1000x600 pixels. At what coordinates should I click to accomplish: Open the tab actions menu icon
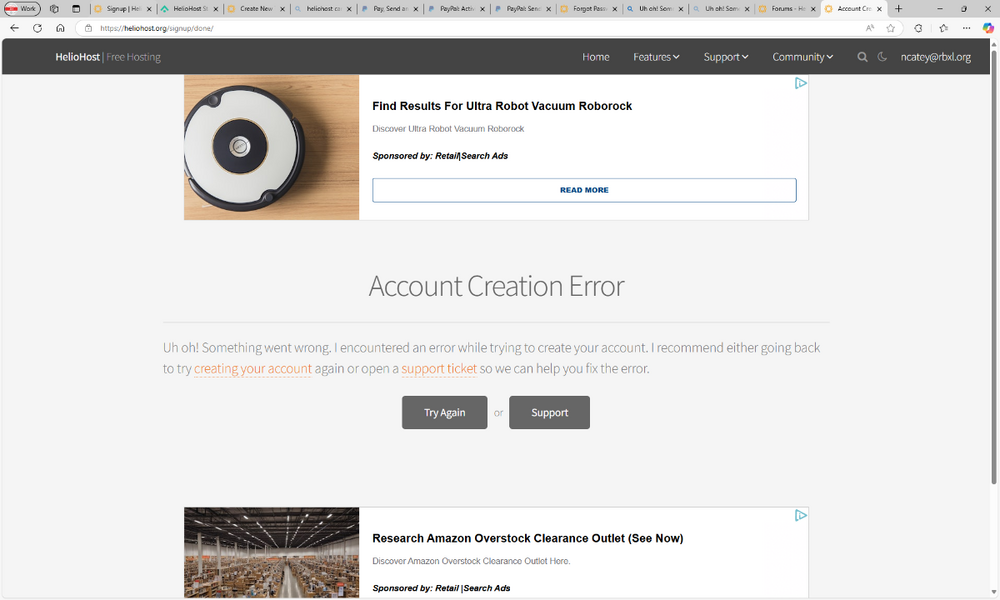coord(76,9)
